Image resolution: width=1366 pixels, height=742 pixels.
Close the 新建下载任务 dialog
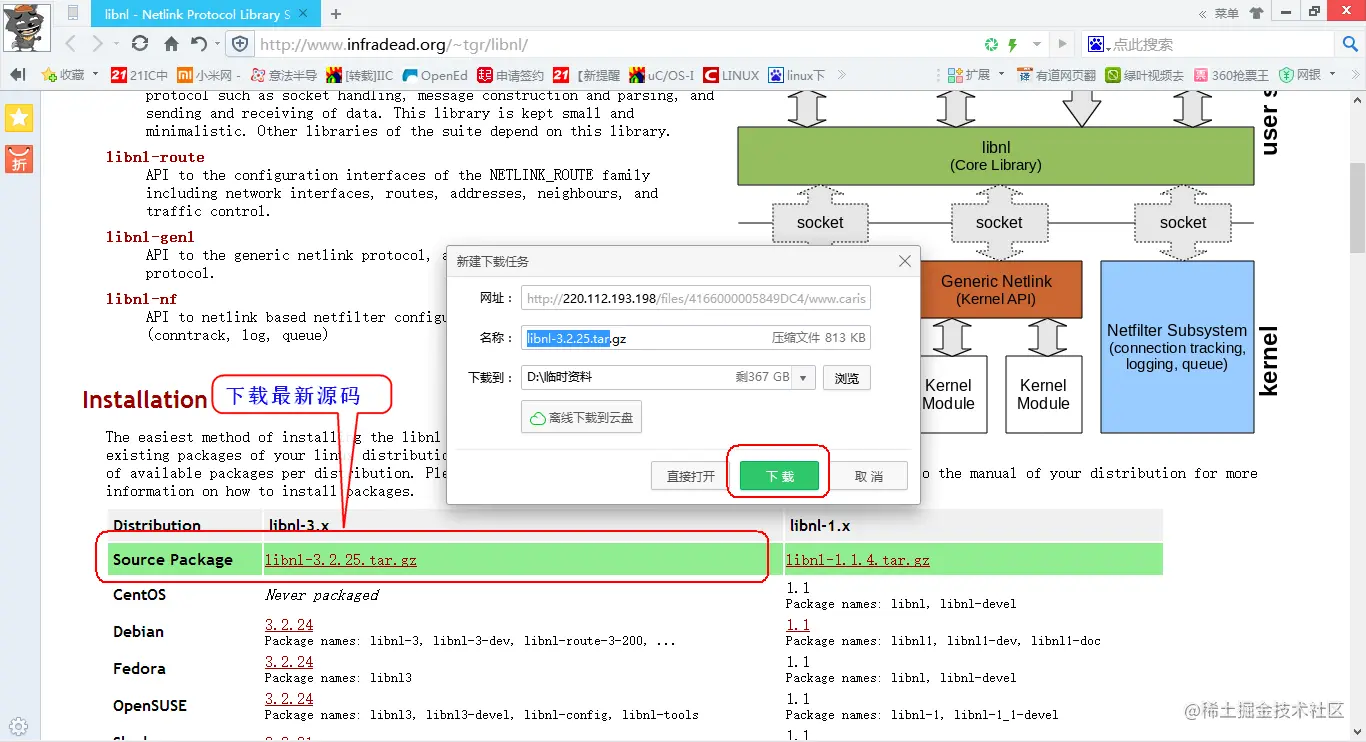point(905,261)
